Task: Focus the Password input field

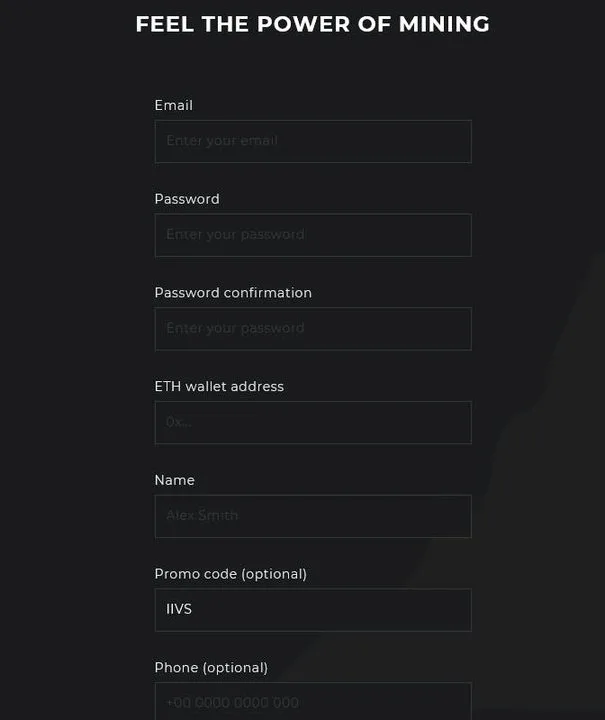Action: (312, 235)
